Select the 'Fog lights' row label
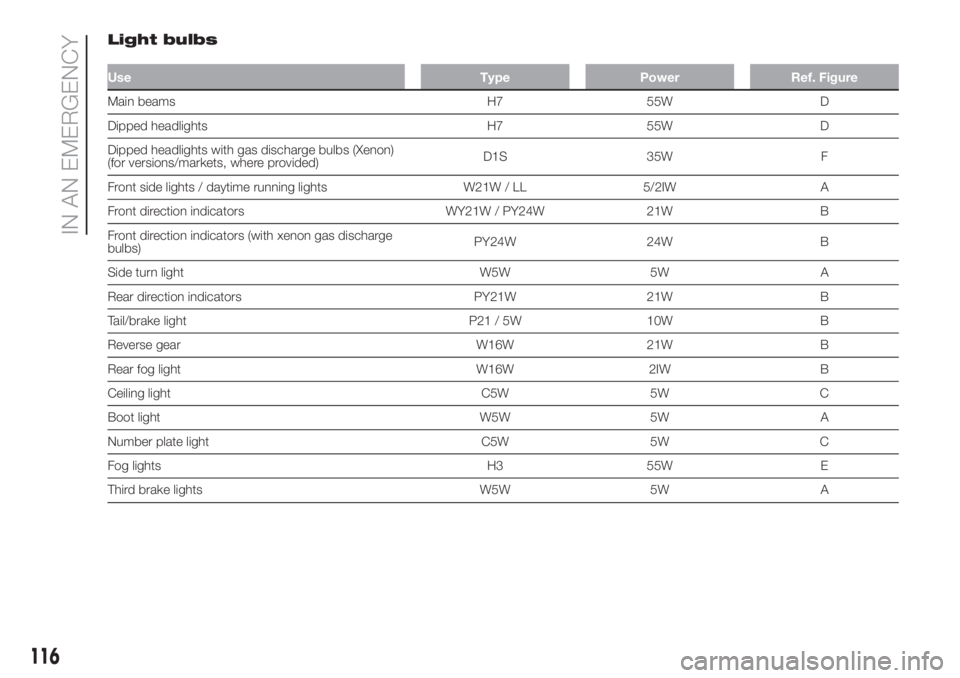 tap(134, 466)
